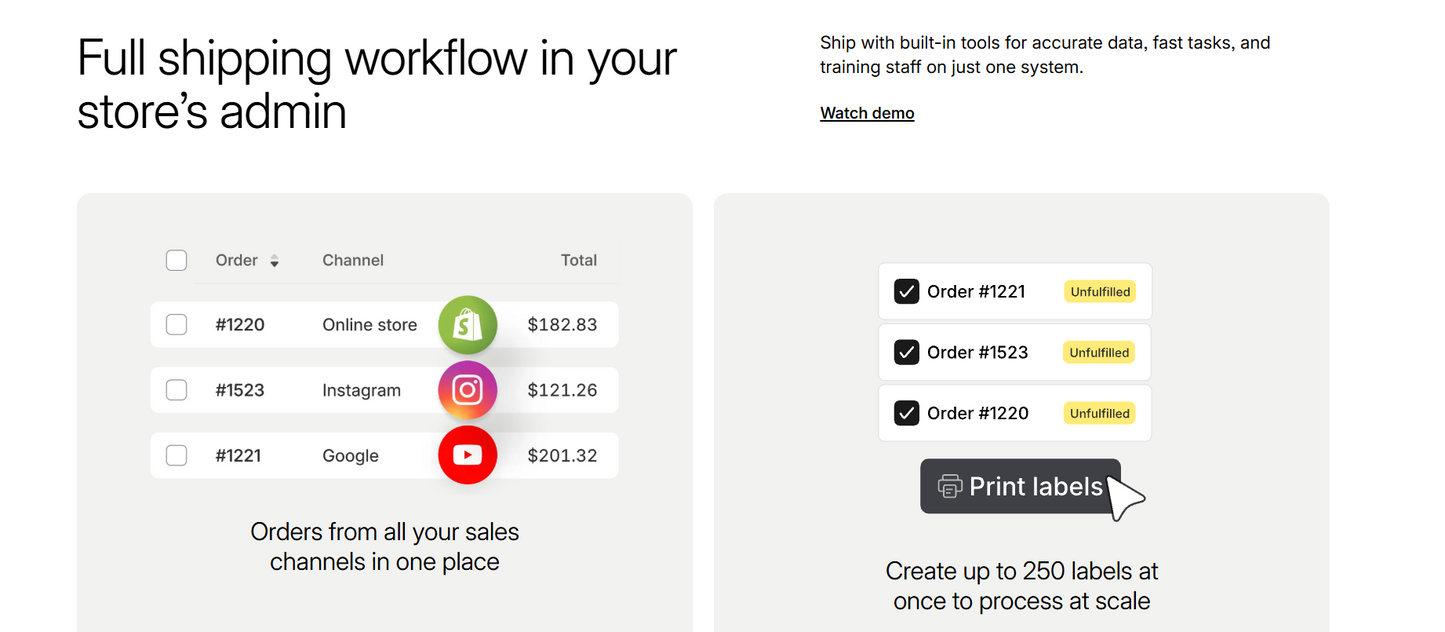Check the box for order #1220 row
The width and height of the screenshot is (1445, 632).
[176, 325]
